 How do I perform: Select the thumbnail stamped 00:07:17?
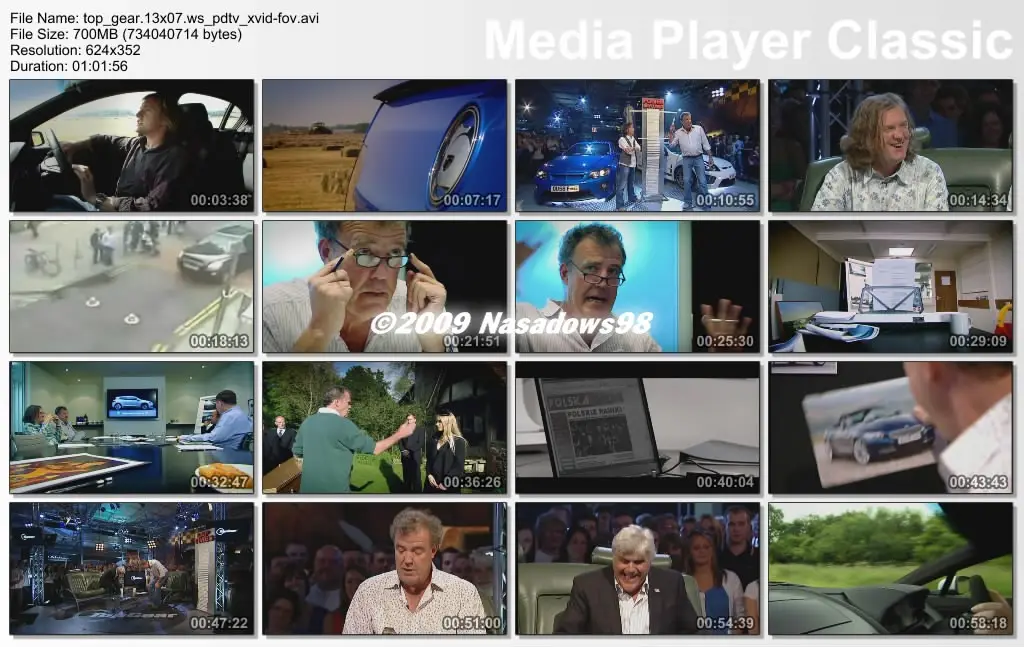coord(385,146)
